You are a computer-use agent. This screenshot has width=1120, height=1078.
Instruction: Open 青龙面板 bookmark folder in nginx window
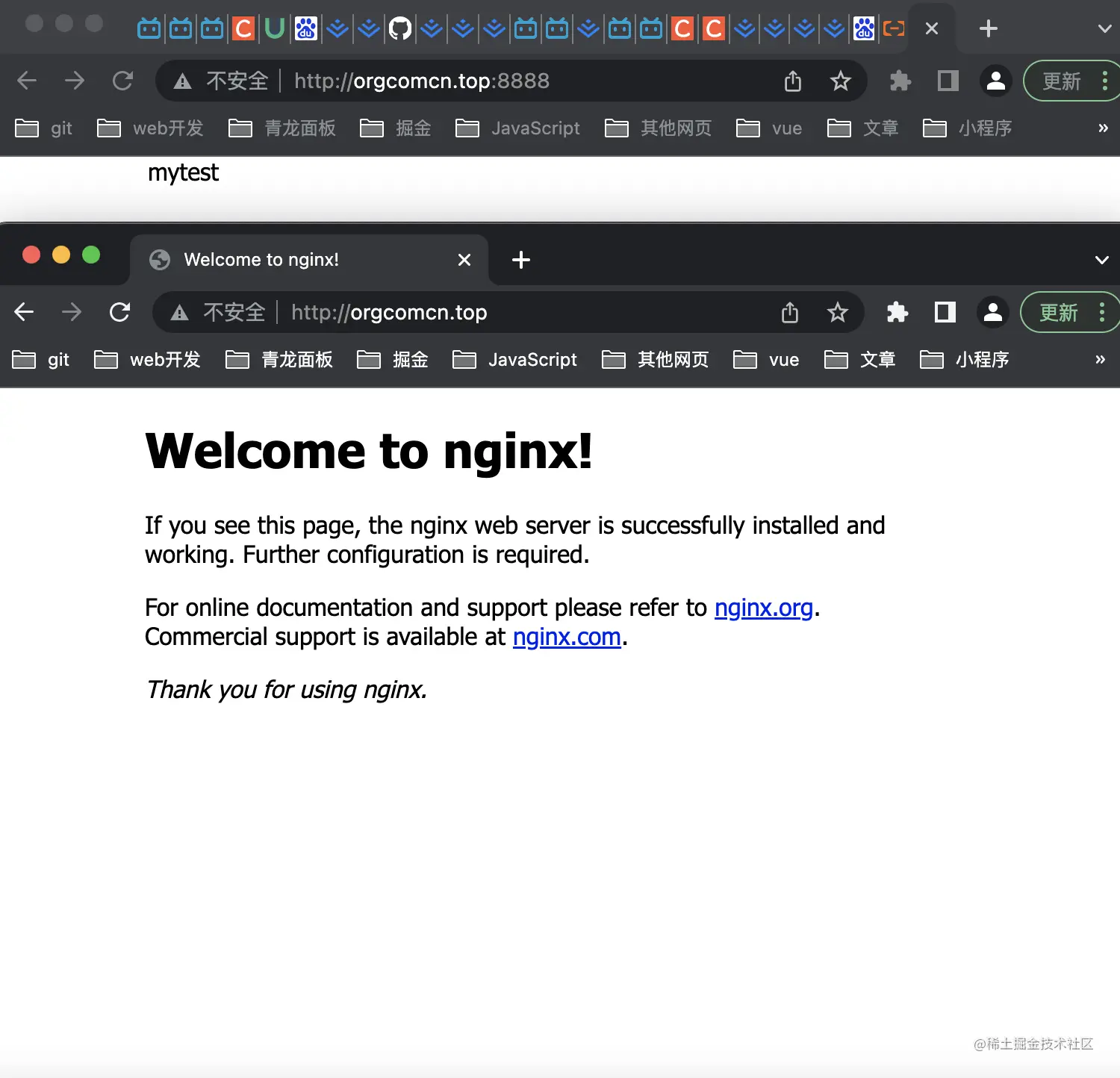tap(279, 360)
